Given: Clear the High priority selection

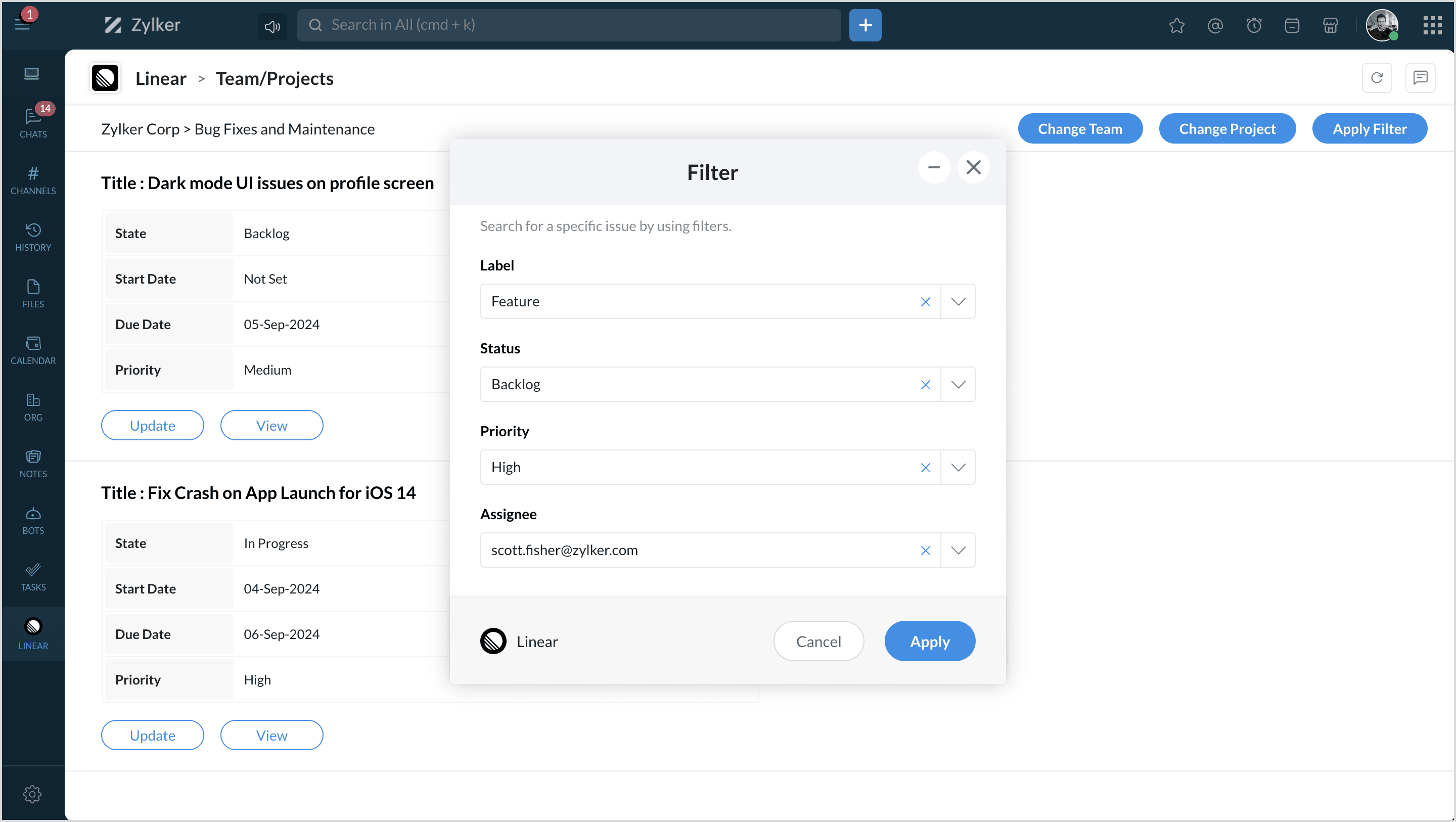Looking at the screenshot, I should 925,468.
